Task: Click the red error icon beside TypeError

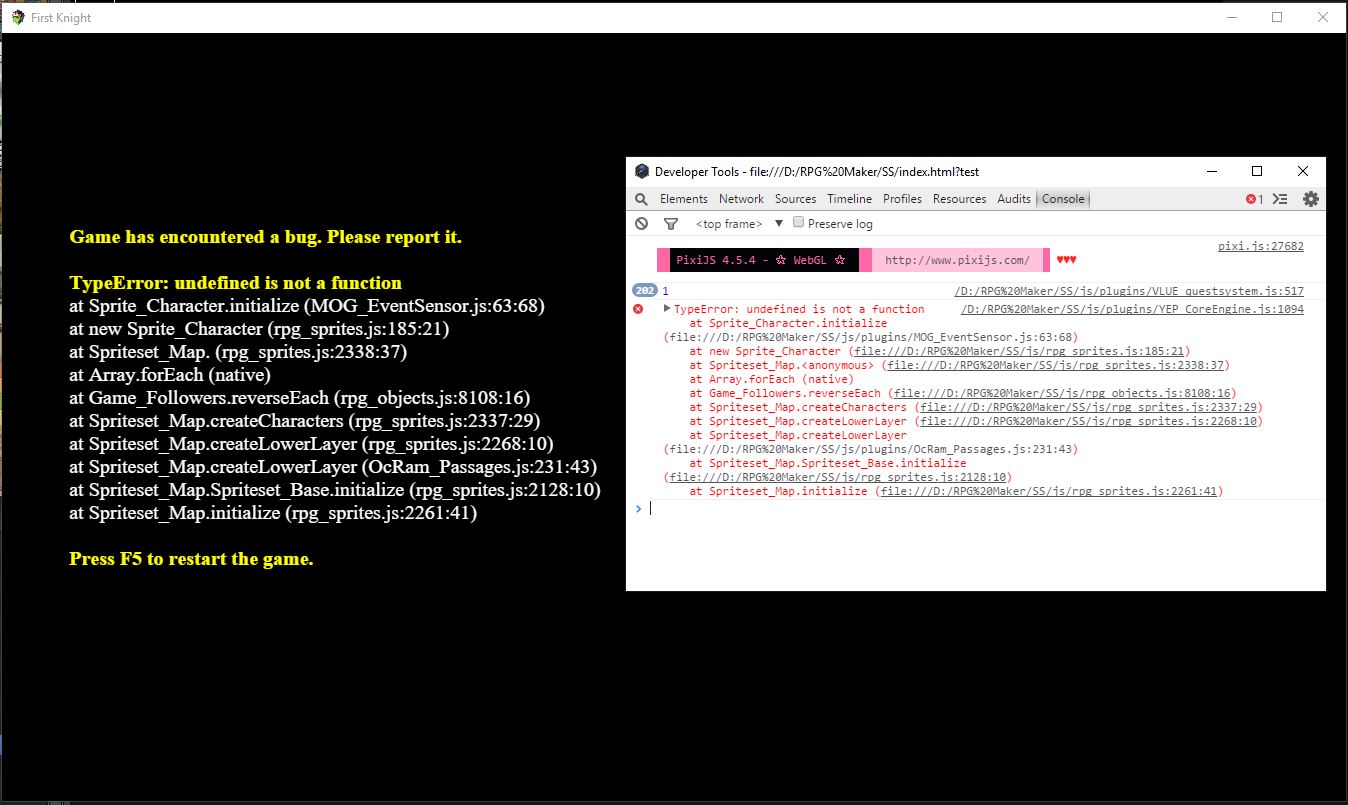Action: (x=638, y=309)
